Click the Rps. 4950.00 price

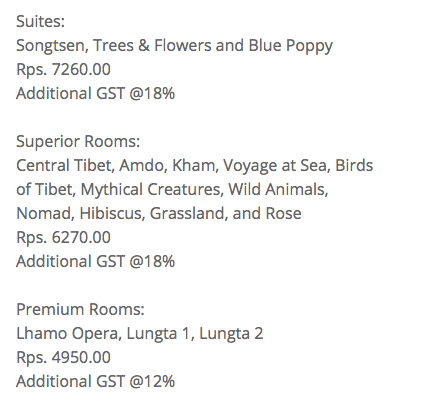click(x=63, y=358)
